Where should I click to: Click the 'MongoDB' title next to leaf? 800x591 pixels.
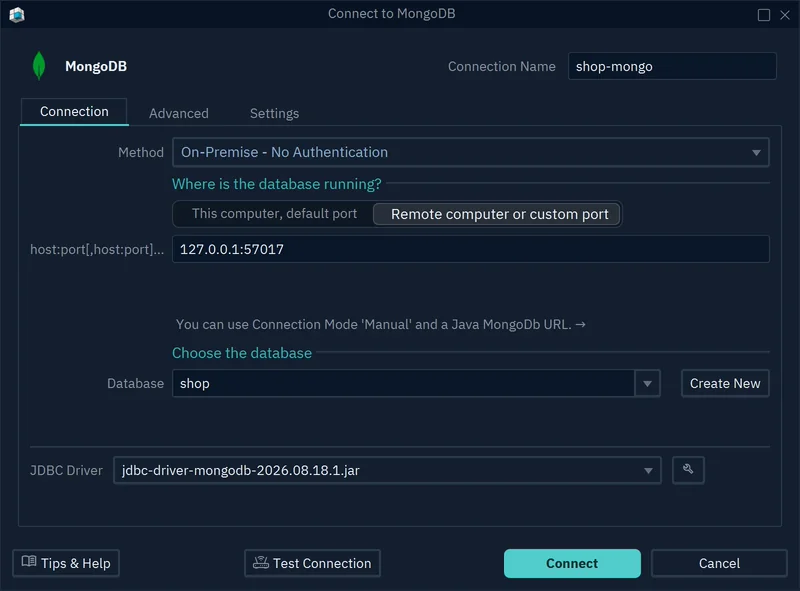point(96,66)
